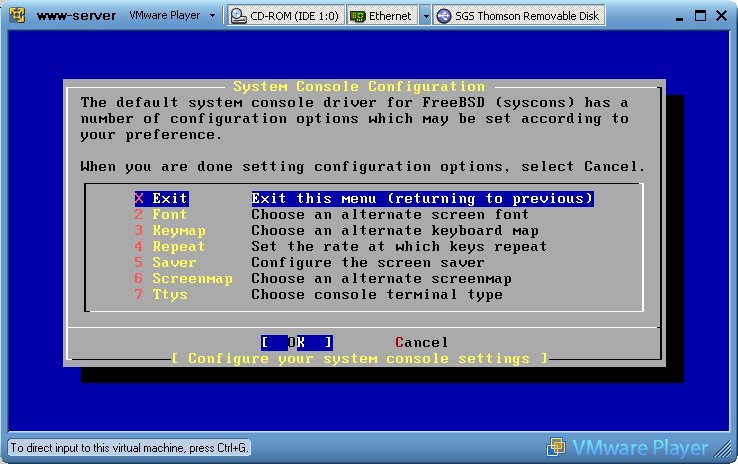Screen dimensions: 738x464
Task: Open the VMware Player dropdown menu
Action: click(172, 16)
